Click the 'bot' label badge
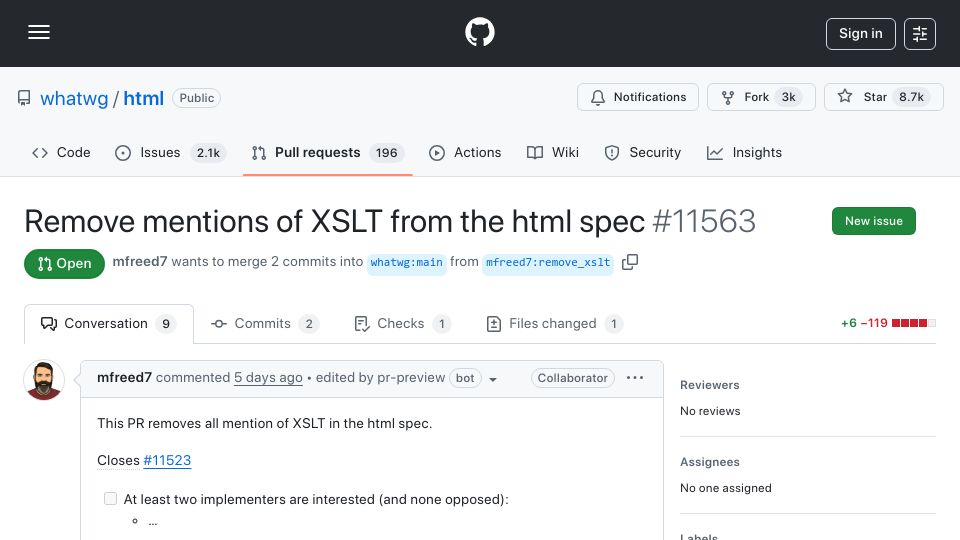 pyautogui.click(x=465, y=378)
